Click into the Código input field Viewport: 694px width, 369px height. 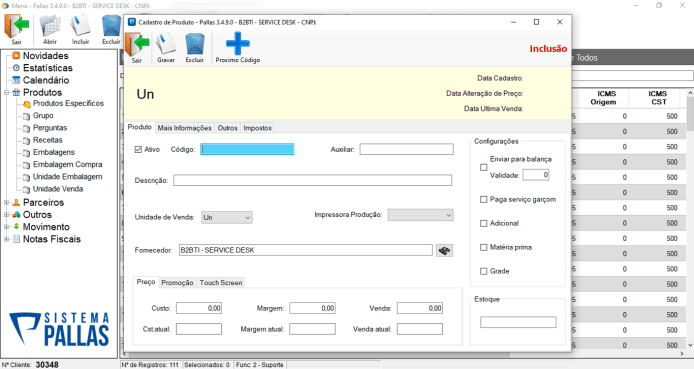click(x=247, y=149)
